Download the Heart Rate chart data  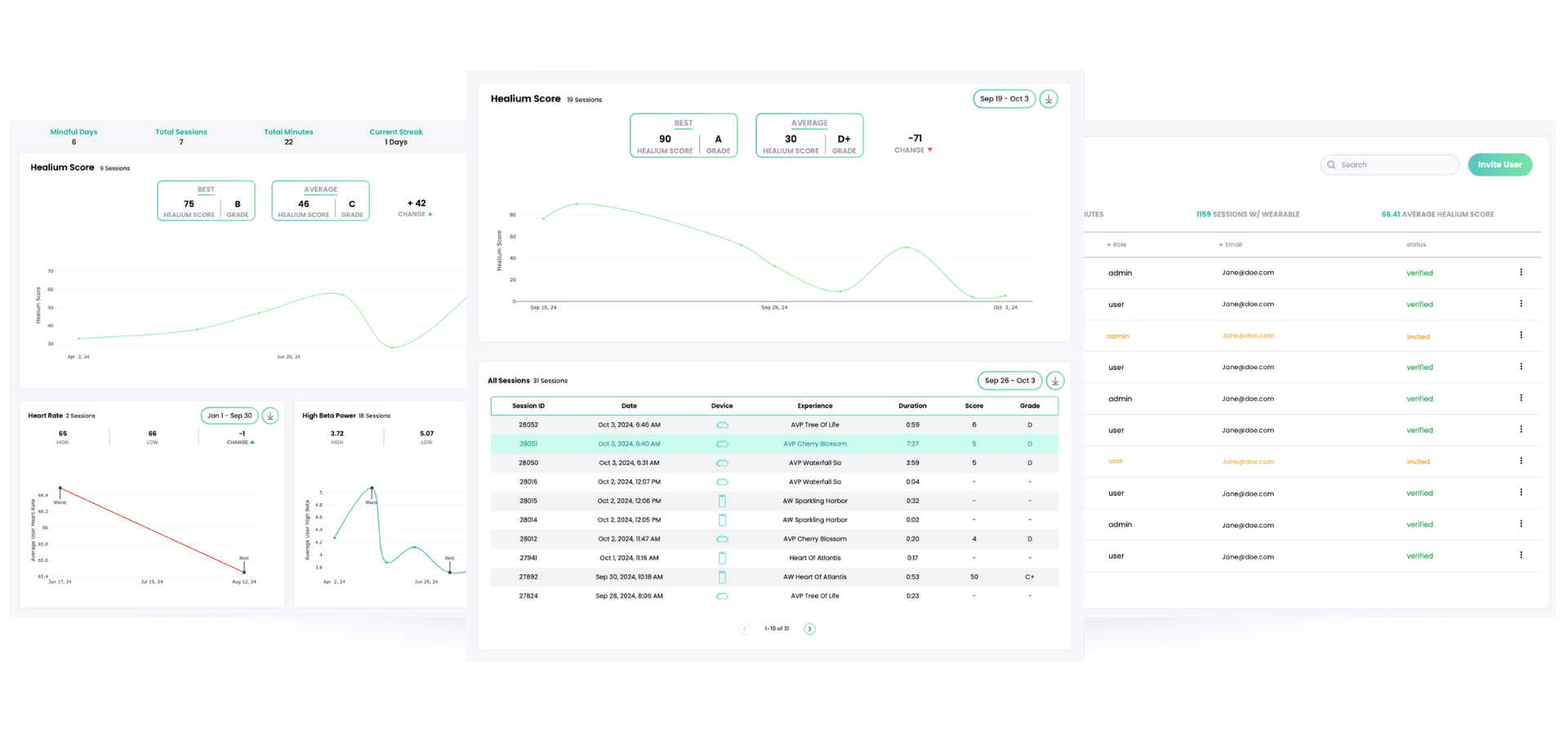(x=270, y=416)
